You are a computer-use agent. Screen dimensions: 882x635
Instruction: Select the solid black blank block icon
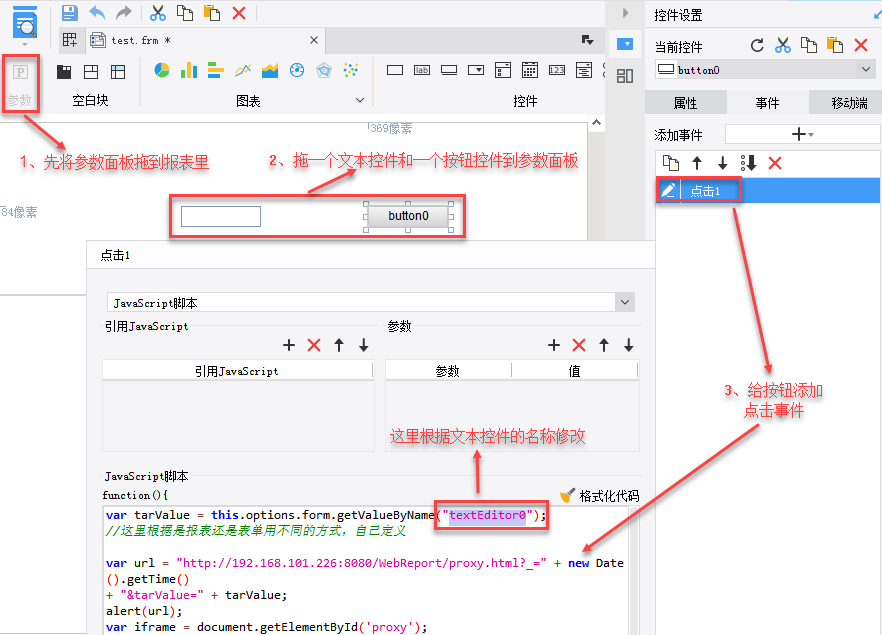pos(64,71)
